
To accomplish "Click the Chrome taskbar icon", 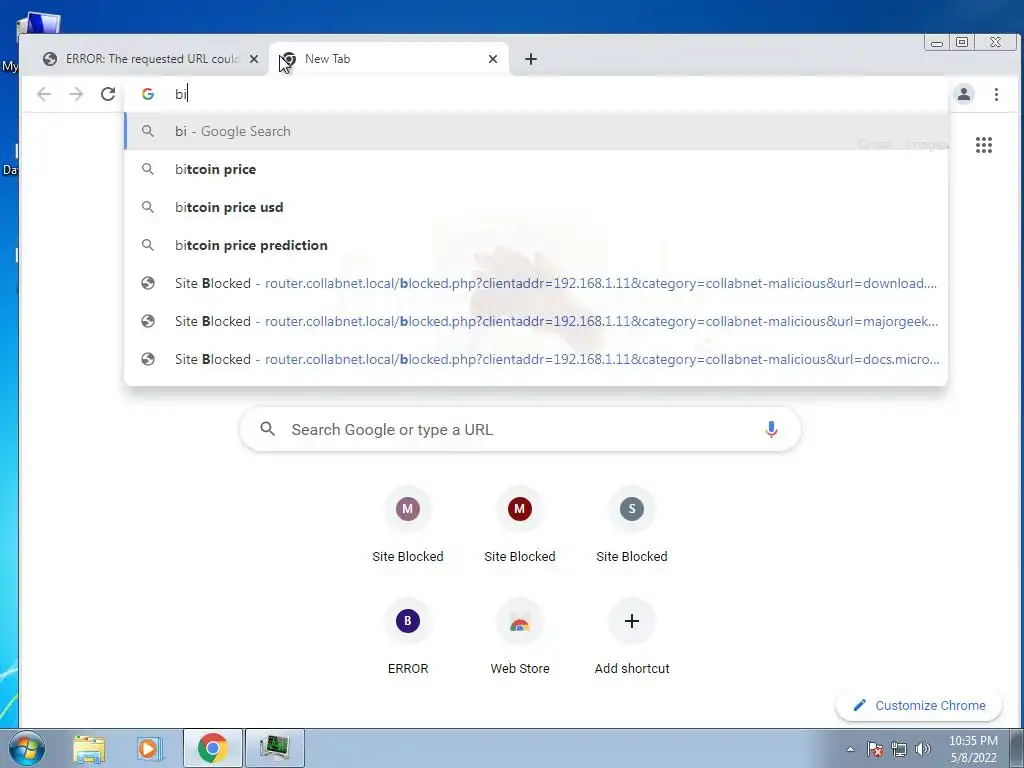I will tap(213, 748).
